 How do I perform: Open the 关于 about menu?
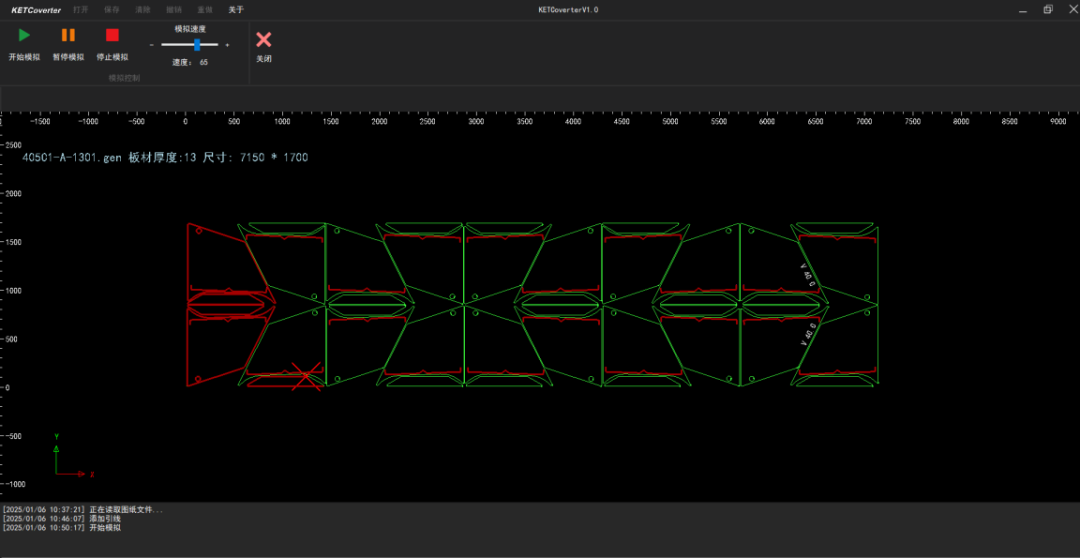point(235,10)
